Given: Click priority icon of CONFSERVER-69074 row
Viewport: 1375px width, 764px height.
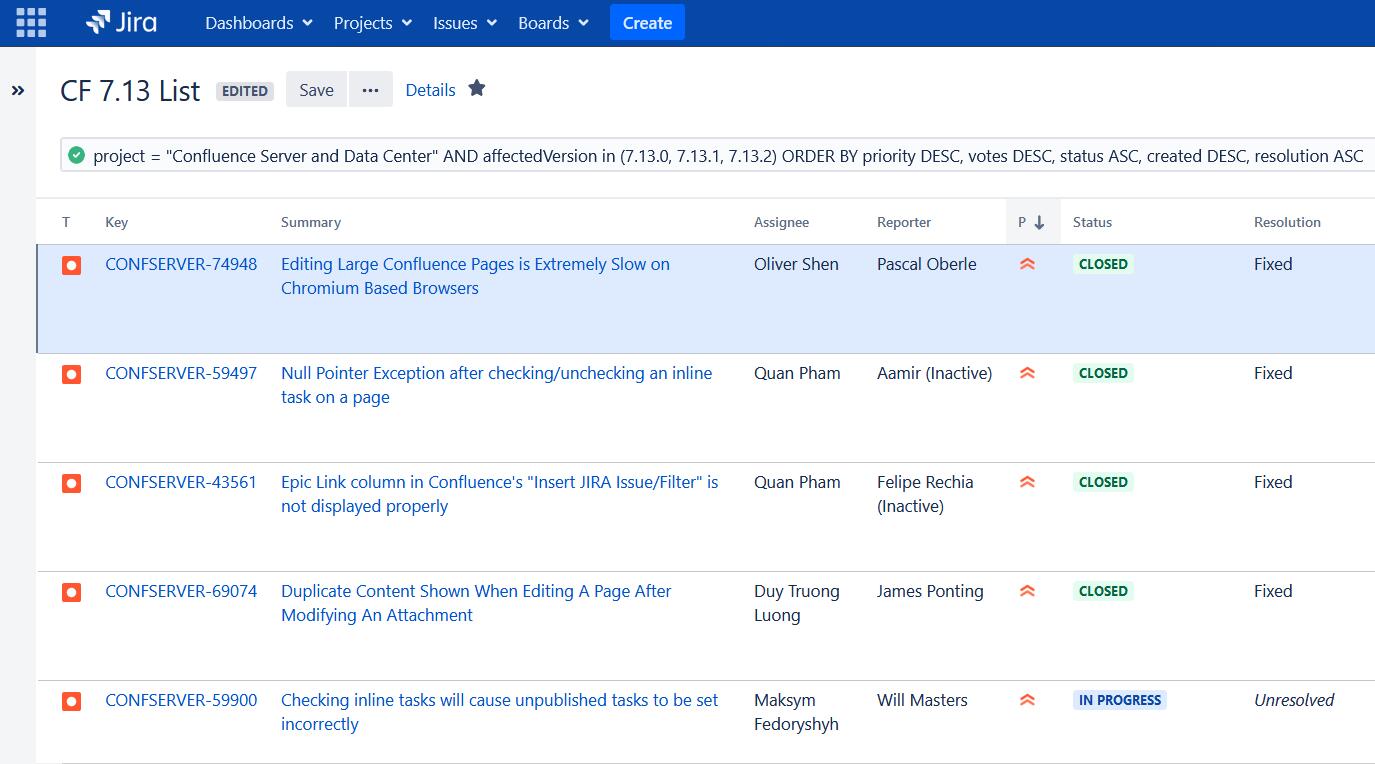Looking at the screenshot, I should pyautogui.click(x=1027, y=591).
